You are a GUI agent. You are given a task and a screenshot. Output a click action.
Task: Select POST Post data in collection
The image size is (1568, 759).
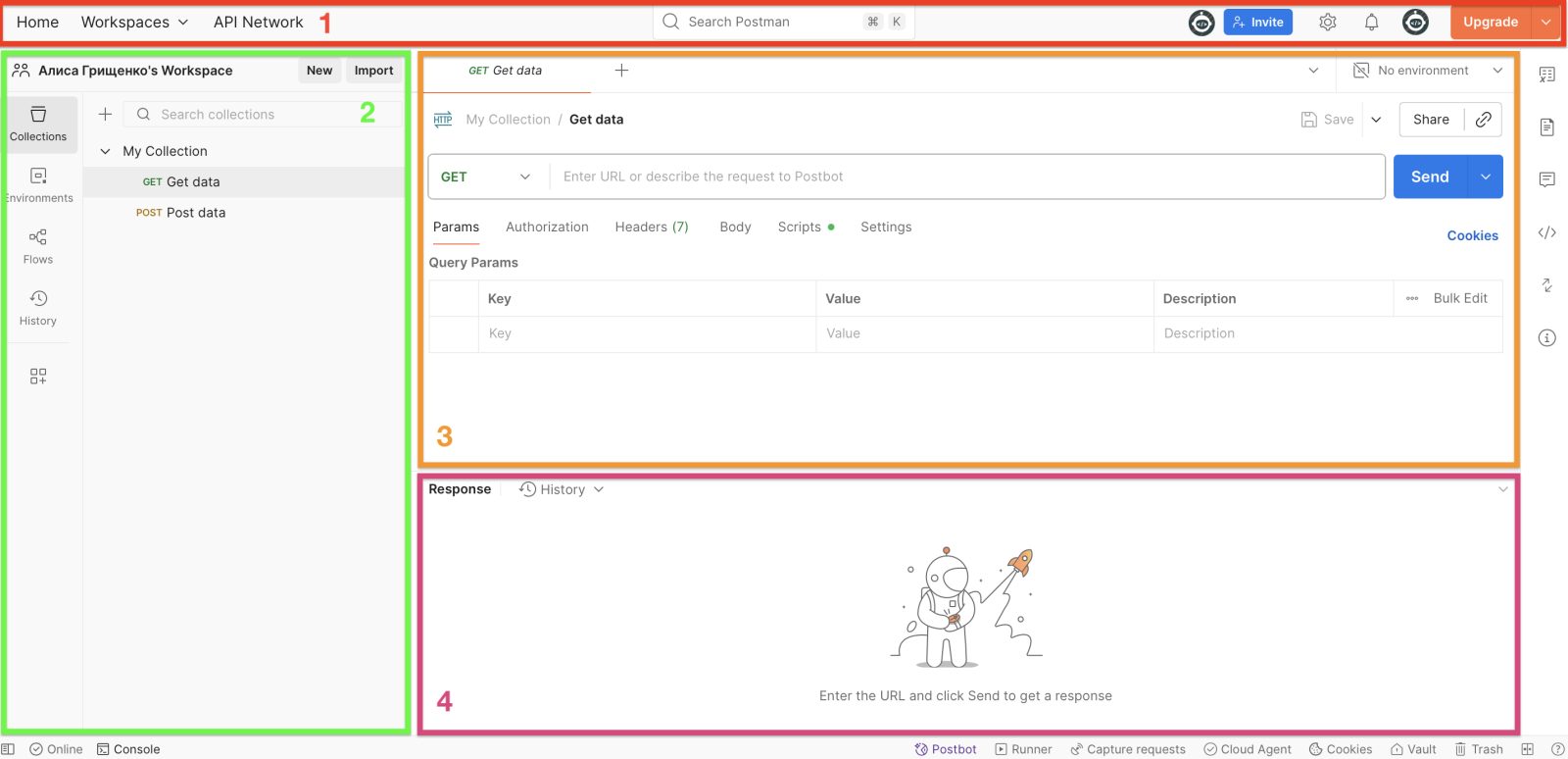pyautogui.click(x=244, y=213)
